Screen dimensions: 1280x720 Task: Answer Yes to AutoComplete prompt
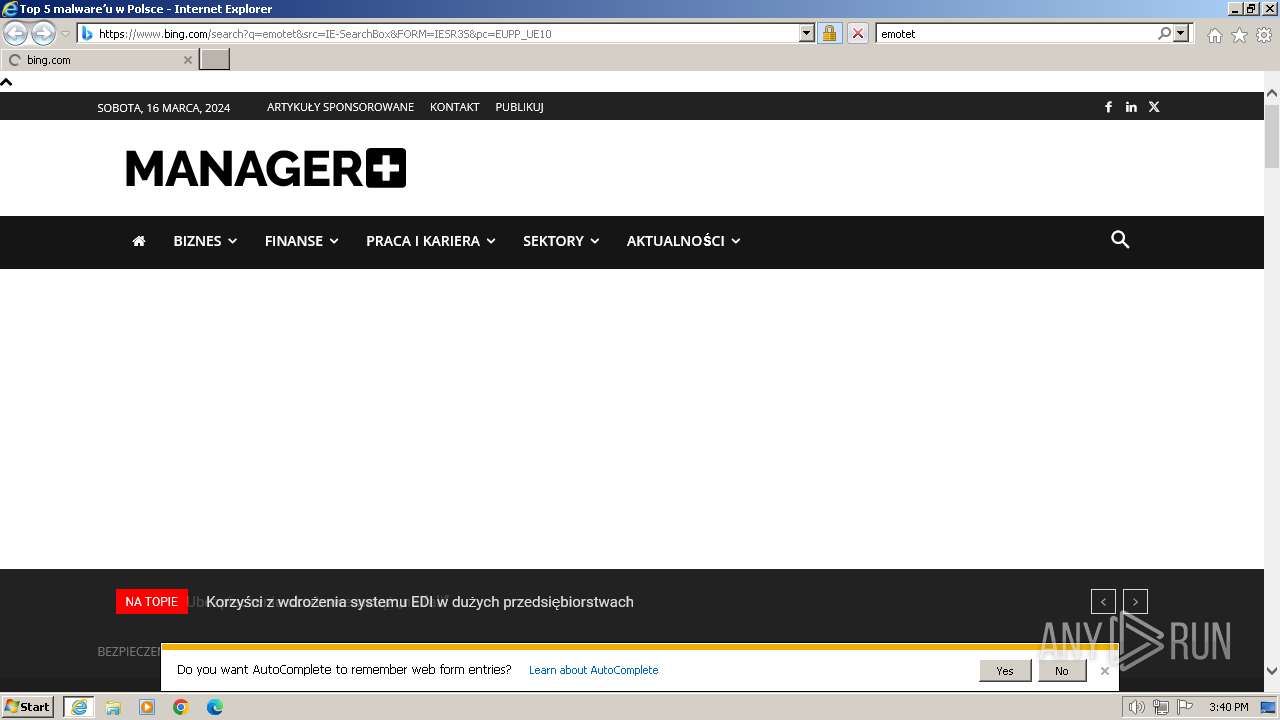coord(1005,671)
